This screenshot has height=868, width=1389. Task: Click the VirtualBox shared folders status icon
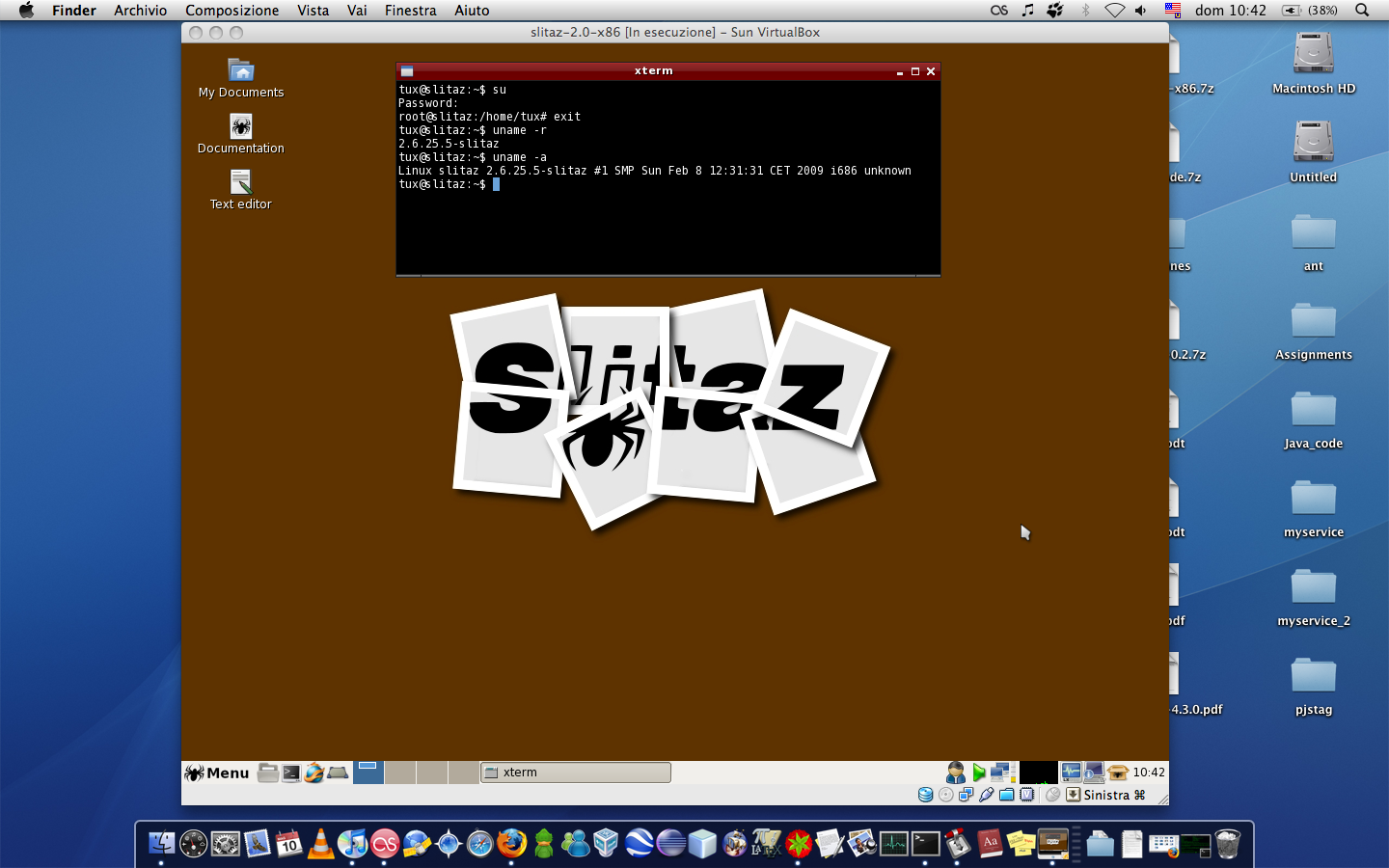pyautogui.click(x=1006, y=795)
